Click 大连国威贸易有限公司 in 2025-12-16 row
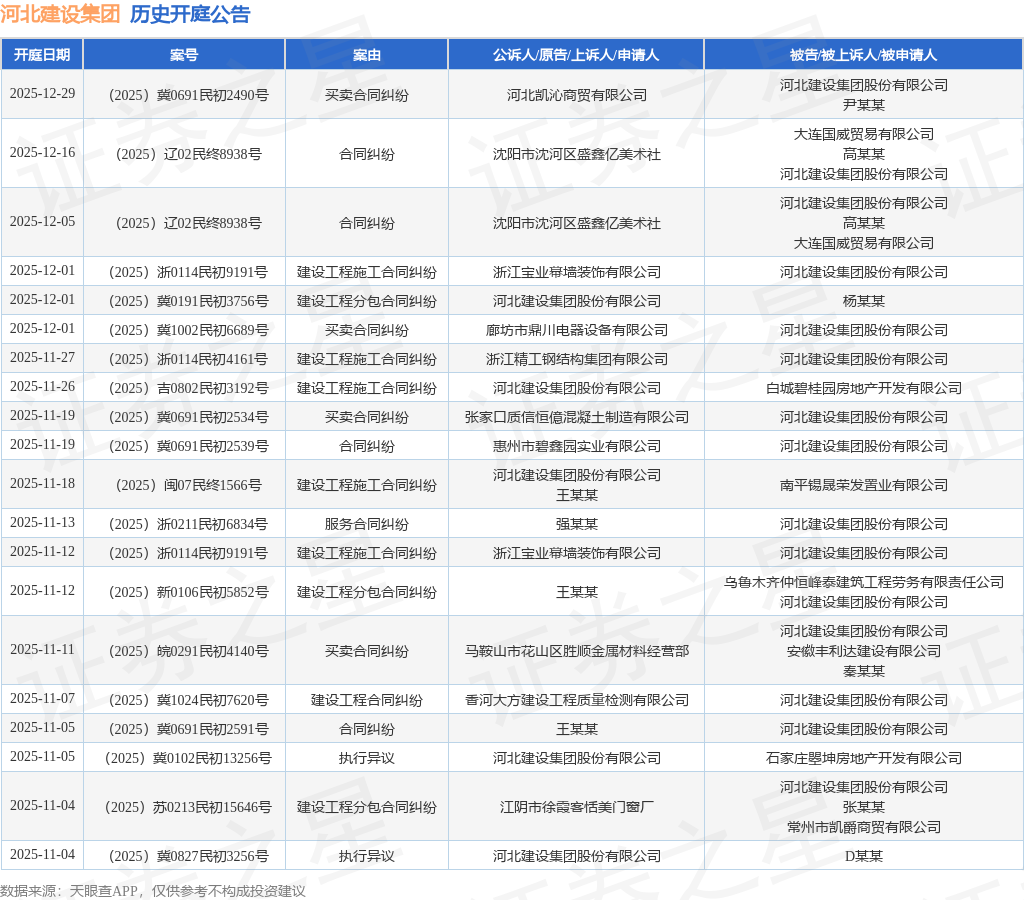Screen dimensions: 1024x900 863,135
